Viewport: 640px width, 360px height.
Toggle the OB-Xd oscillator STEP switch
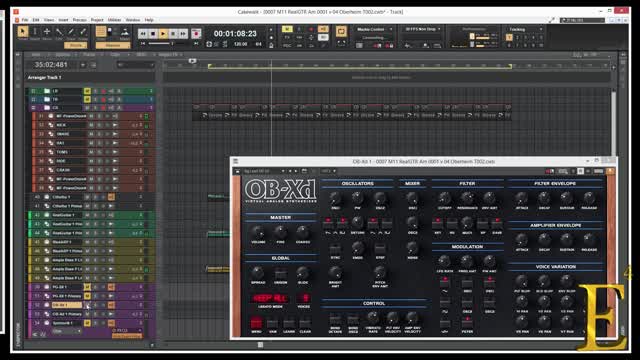coord(380,249)
